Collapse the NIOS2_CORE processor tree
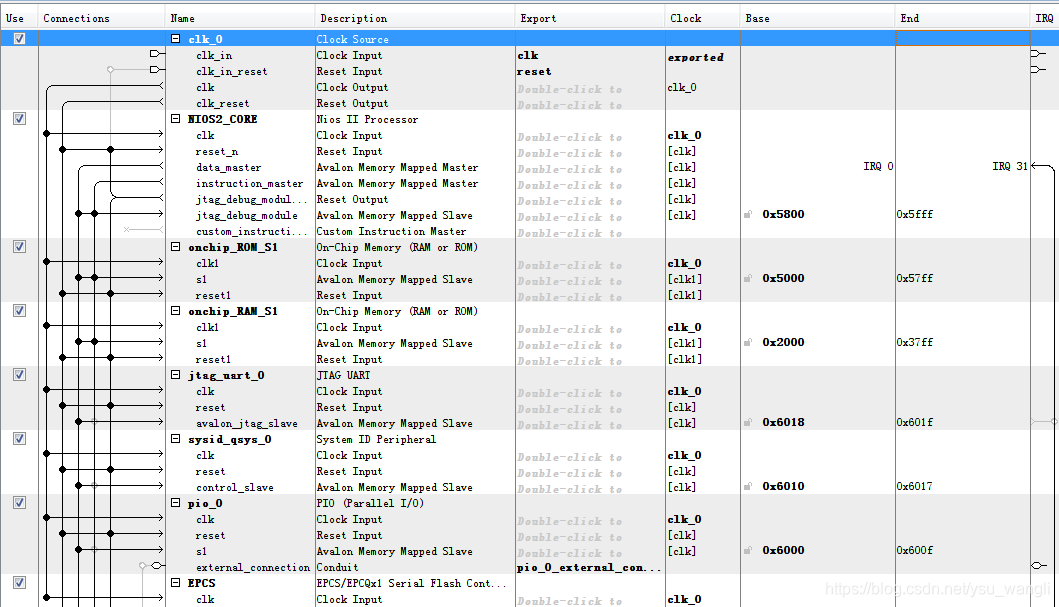1059x607 pixels. click(174, 119)
